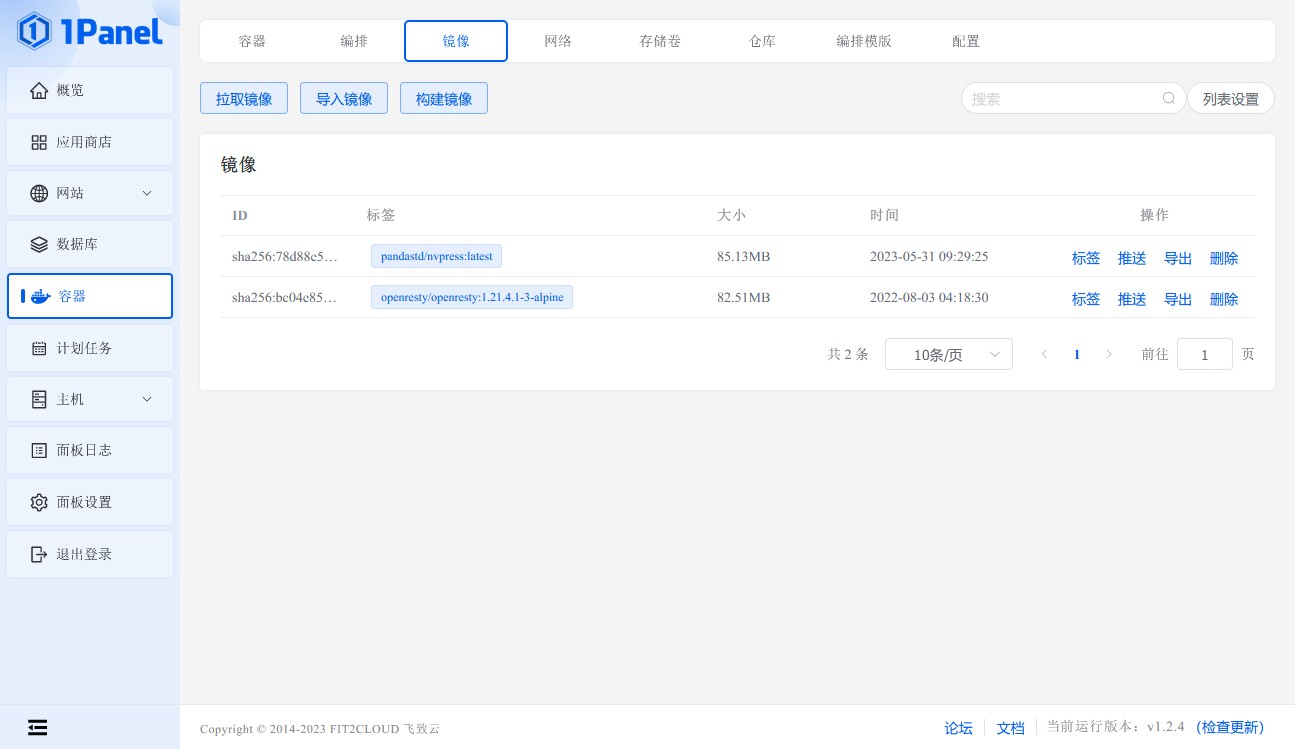
Task: Click the 85.13MB size cell
Action: point(744,256)
